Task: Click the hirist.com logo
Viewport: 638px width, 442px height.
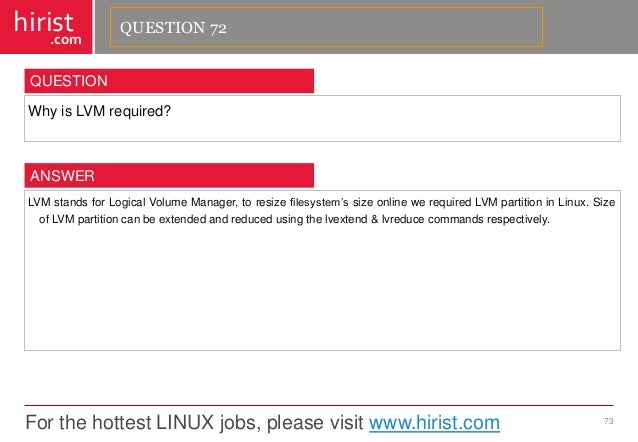Action: 46,27
